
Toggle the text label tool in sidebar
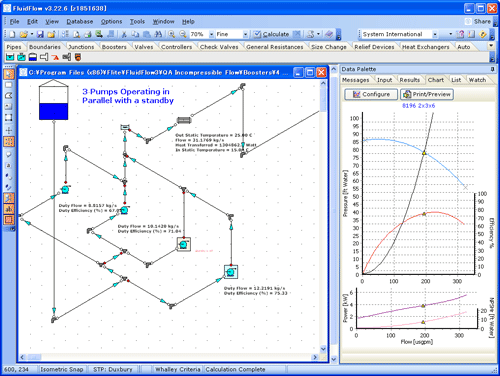[x=9, y=209]
